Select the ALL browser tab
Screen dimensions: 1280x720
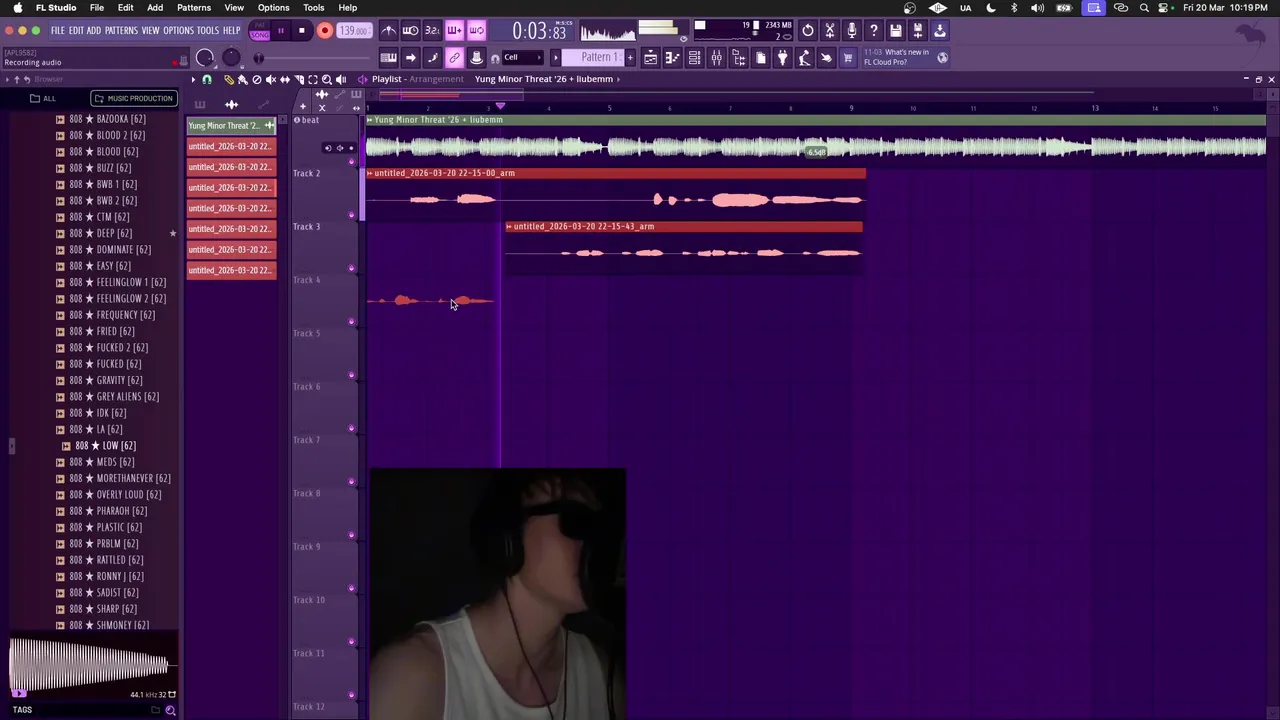(x=44, y=98)
